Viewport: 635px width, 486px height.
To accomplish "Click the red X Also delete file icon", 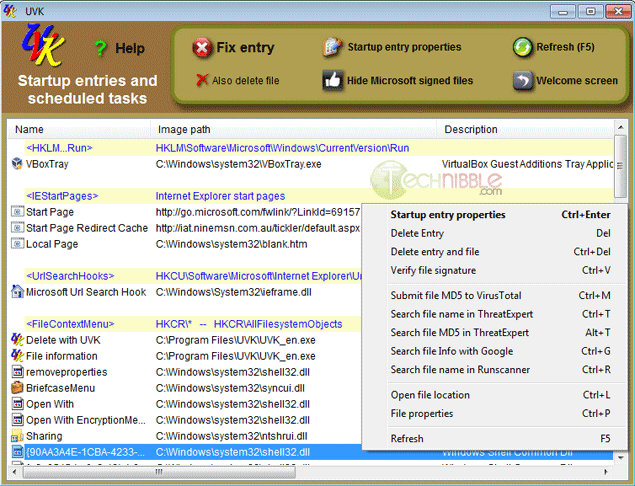I will click(202, 80).
